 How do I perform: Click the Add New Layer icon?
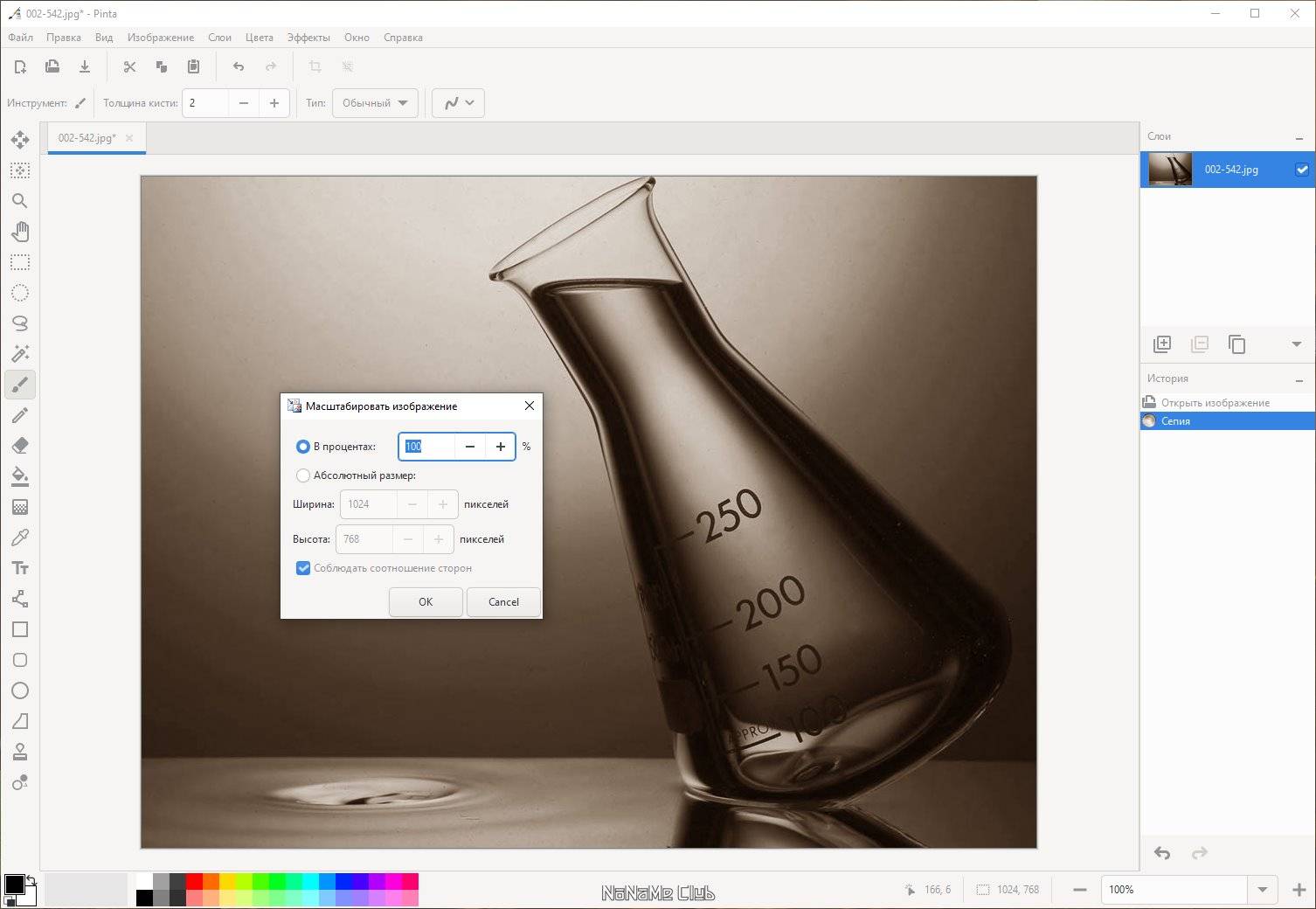pos(1162,344)
